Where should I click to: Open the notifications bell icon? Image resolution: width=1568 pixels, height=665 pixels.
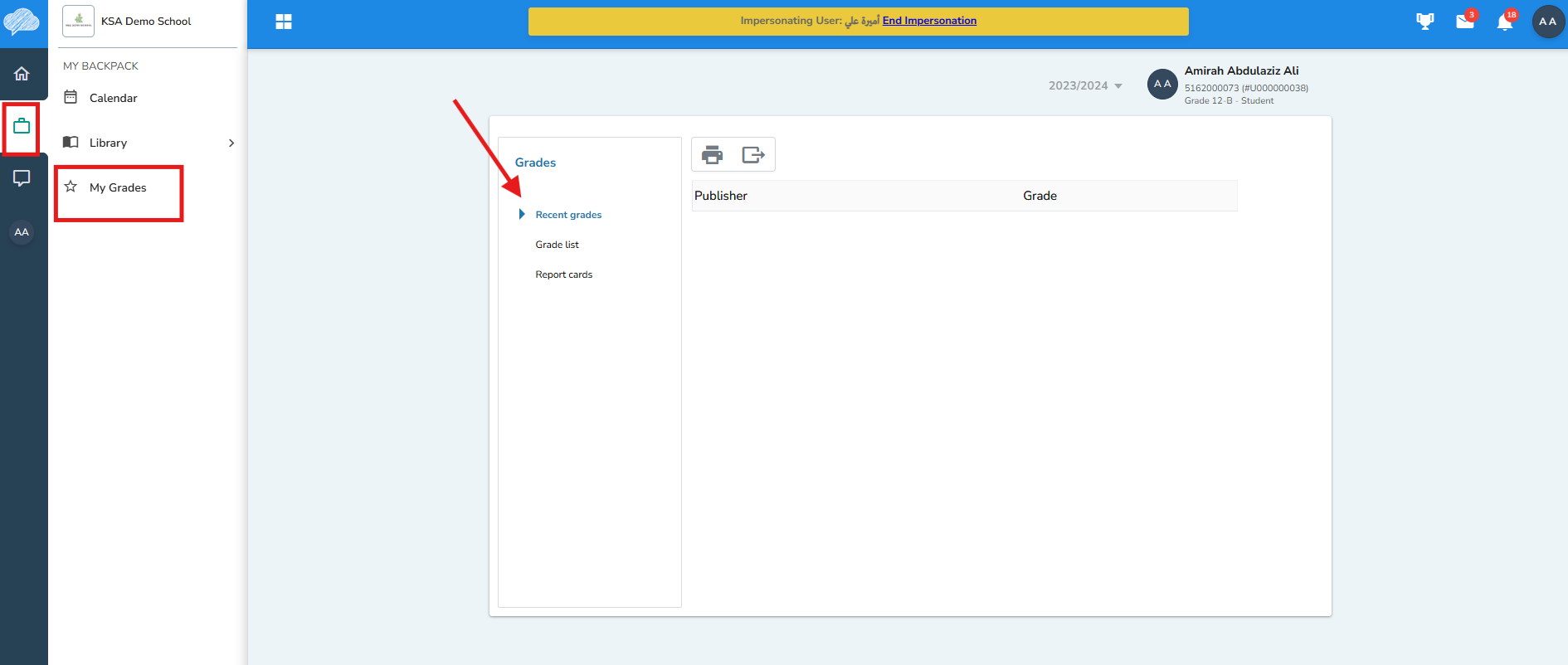click(x=1505, y=22)
